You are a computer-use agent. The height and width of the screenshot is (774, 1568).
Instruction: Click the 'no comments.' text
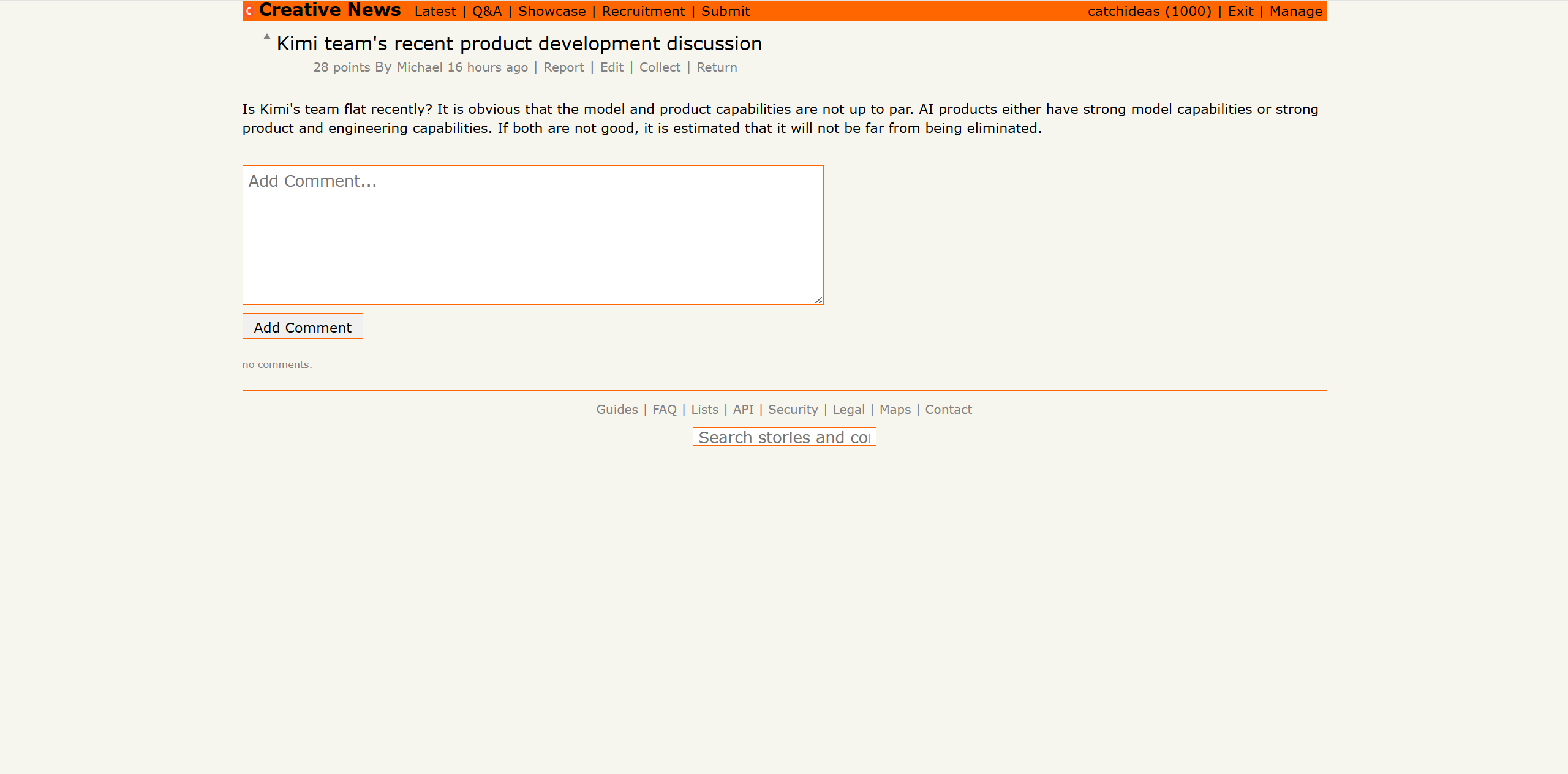pyautogui.click(x=277, y=364)
